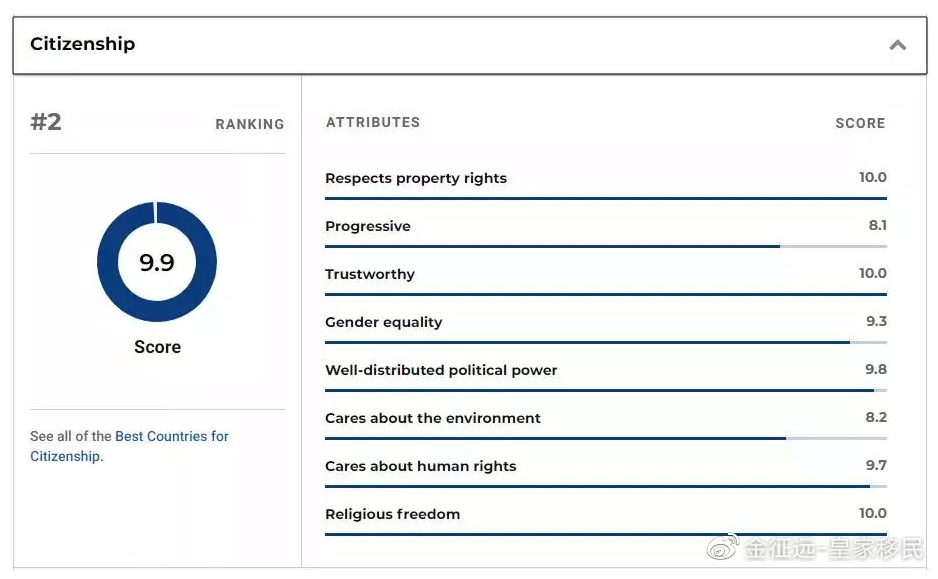Screen dimensions: 938x579
Task: Click the 8.1 Progressive score value
Action: (x=878, y=225)
